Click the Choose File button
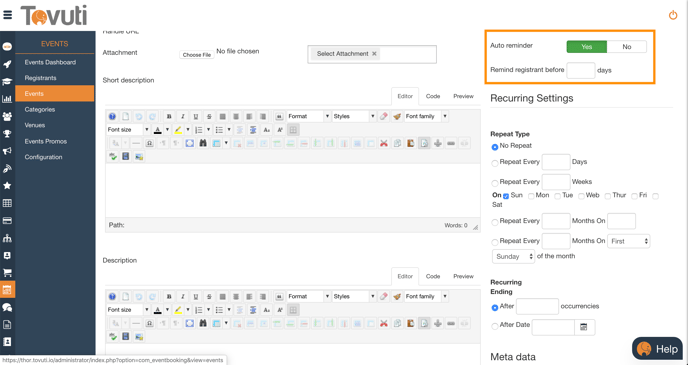This screenshot has width=688, height=365. pyautogui.click(x=197, y=55)
